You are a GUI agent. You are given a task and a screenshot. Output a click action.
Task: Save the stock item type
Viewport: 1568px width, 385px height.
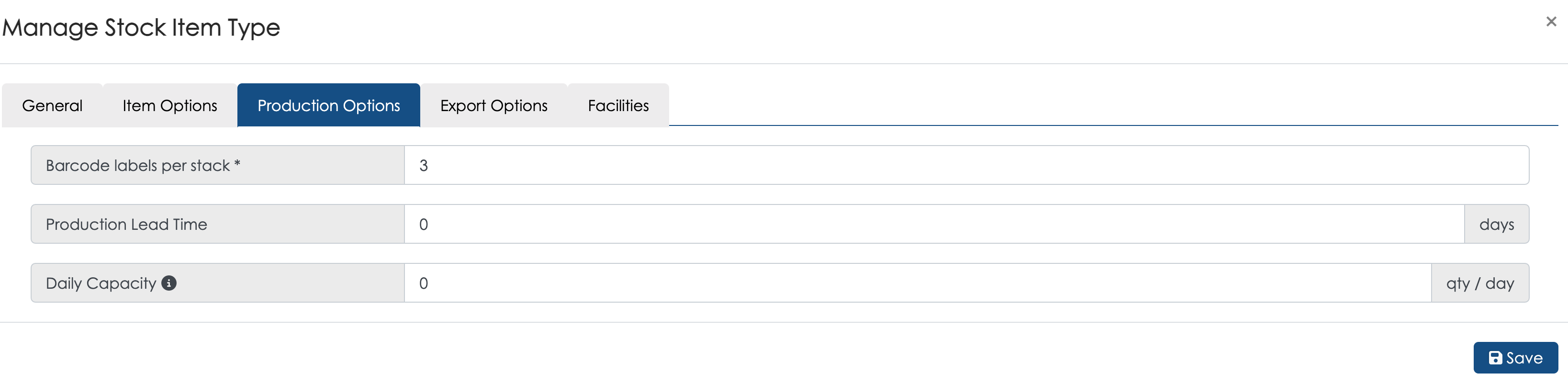point(1516,358)
